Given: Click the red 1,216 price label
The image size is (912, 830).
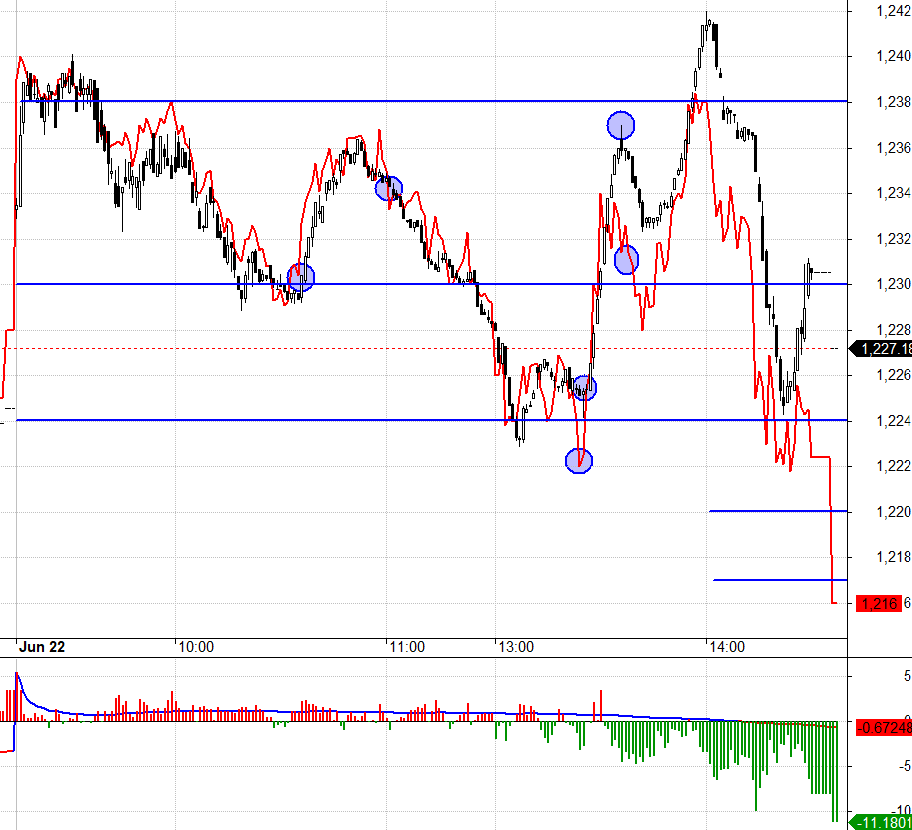Looking at the screenshot, I should (877, 603).
